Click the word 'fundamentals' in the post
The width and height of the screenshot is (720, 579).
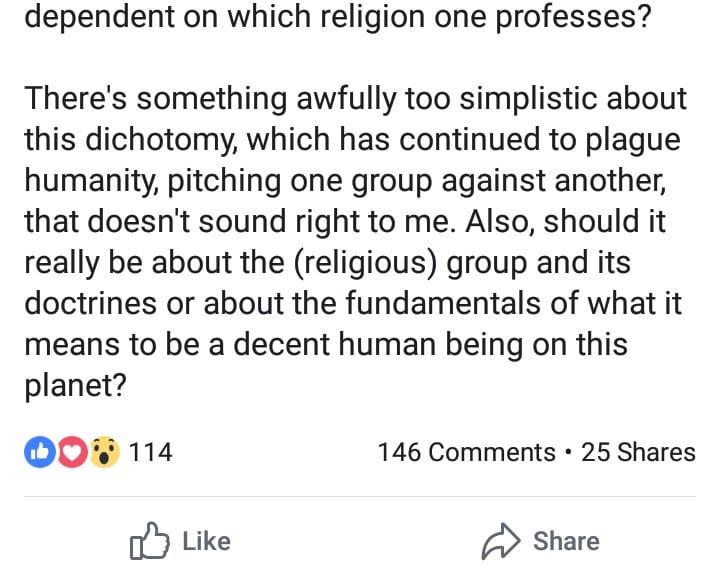[x=443, y=304]
